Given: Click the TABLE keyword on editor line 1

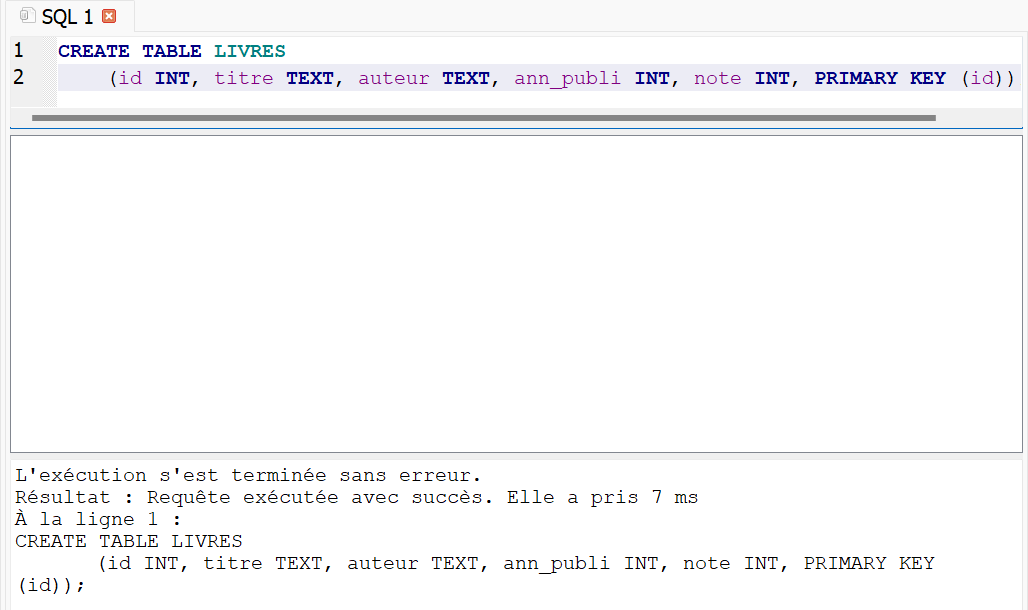Looking at the screenshot, I should tap(171, 51).
